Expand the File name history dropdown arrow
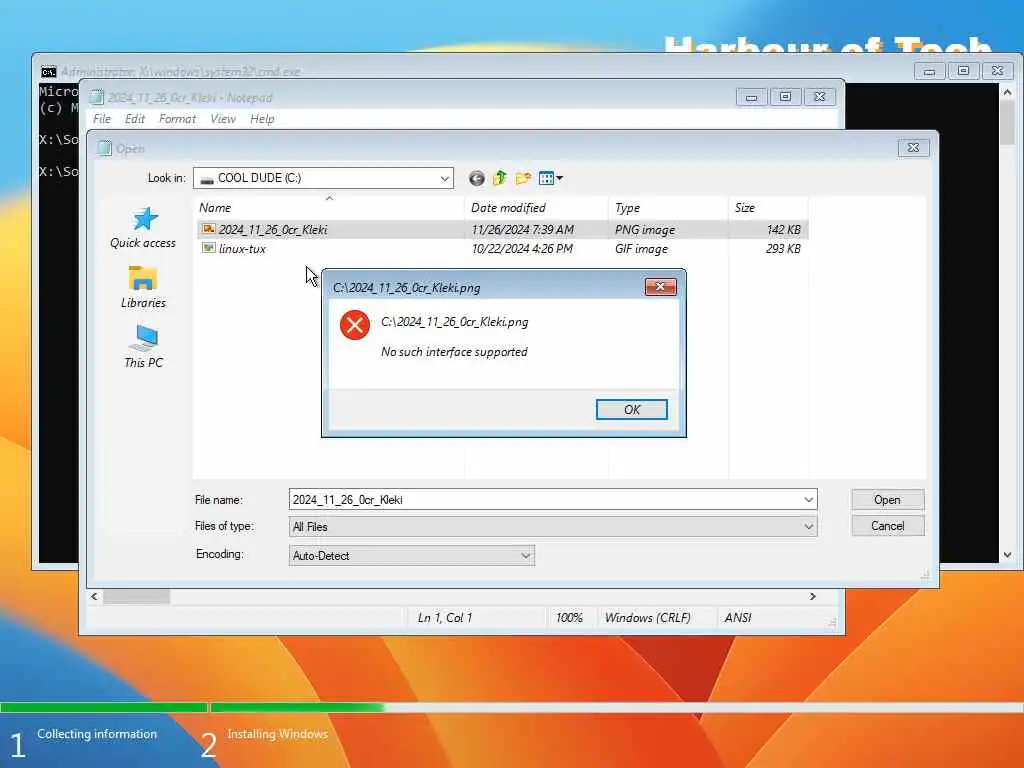This screenshot has height=768, width=1024. pos(808,500)
